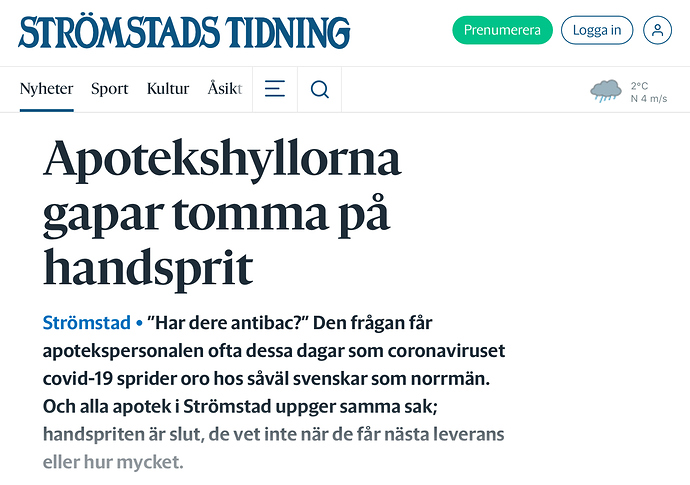Go home via Strömstads Tidning logo
Viewport: 690px width, 485px height.
pyautogui.click(x=184, y=33)
